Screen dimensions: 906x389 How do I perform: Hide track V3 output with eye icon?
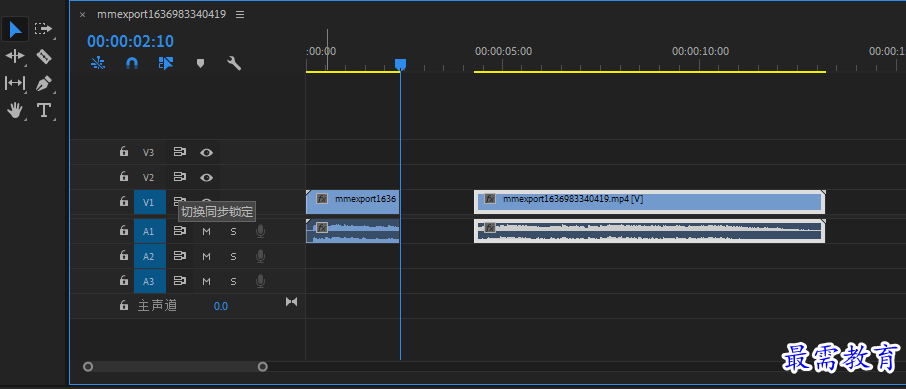pyautogui.click(x=206, y=153)
